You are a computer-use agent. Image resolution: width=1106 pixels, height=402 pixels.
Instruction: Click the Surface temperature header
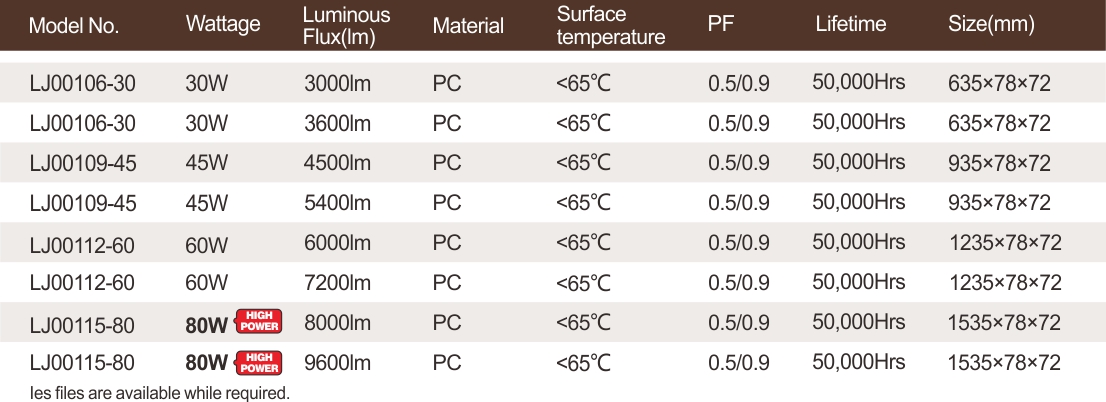coord(610,27)
